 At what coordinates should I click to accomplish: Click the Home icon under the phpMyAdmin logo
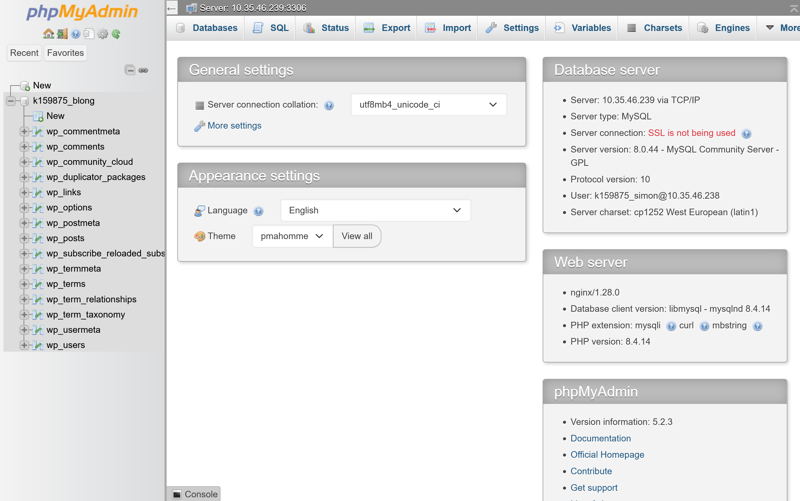(48, 34)
